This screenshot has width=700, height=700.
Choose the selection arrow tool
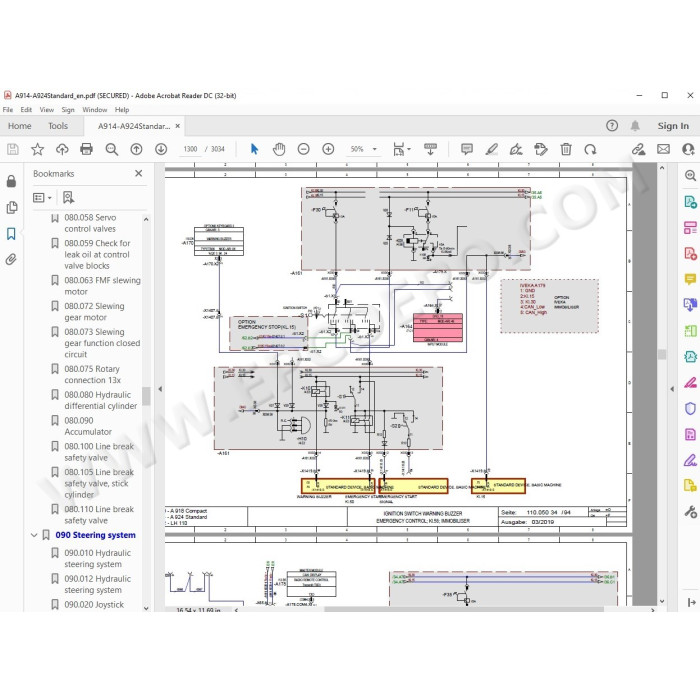[x=254, y=149]
